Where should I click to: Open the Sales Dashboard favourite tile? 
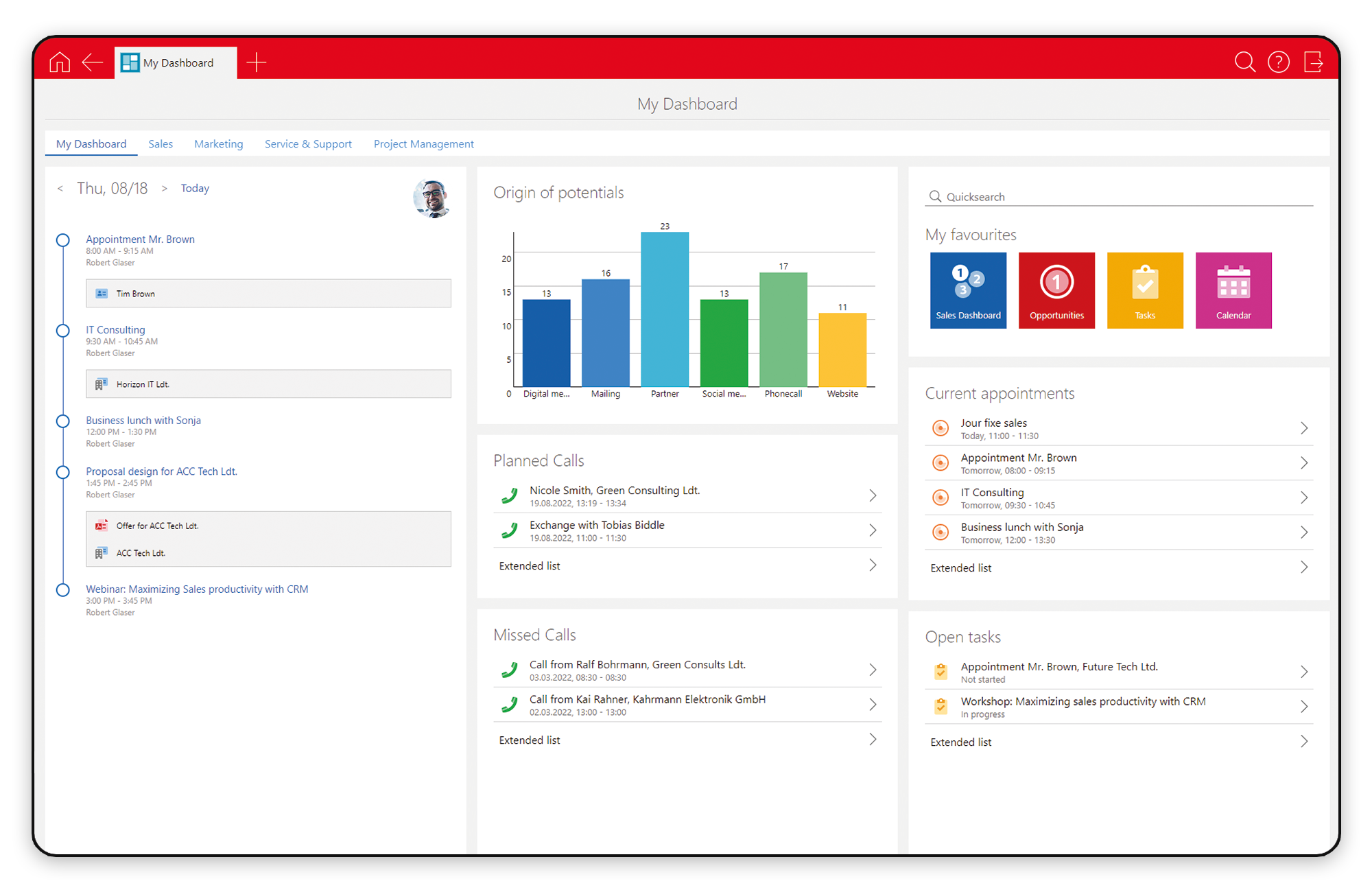(x=968, y=290)
